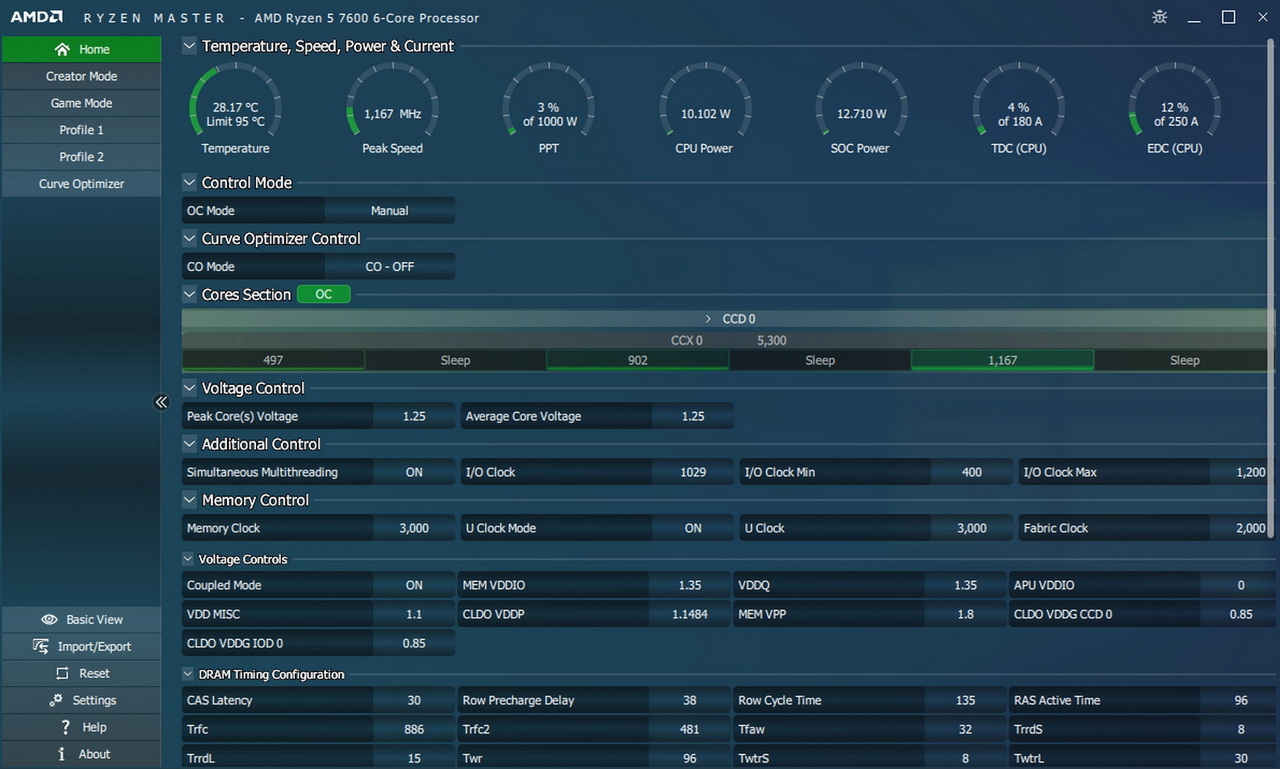Collapse the Control Mode section
This screenshot has width=1280, height=769.
click(x=189, y=183)
